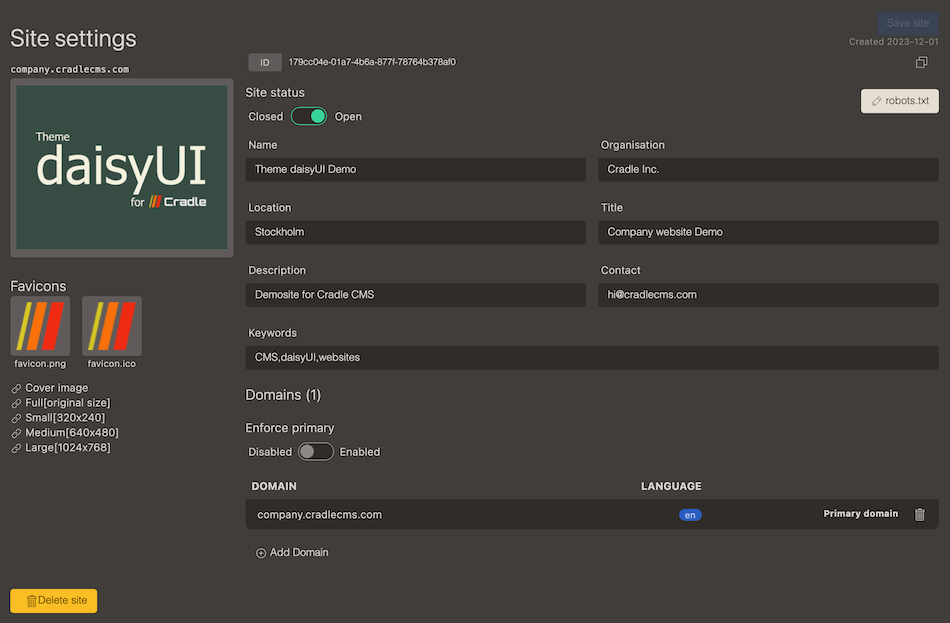This screenshot has height=623, width=950.
Task: Open the Cover image link
Action: pos(50,388)
